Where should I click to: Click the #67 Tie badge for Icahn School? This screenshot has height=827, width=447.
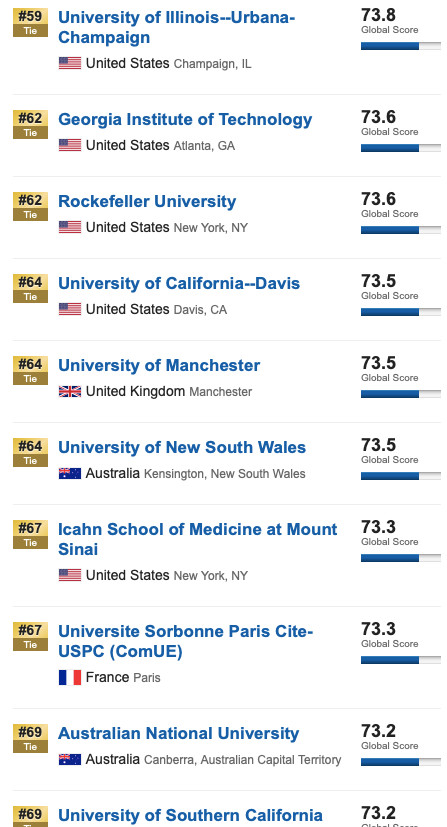(x=31, y=534)
